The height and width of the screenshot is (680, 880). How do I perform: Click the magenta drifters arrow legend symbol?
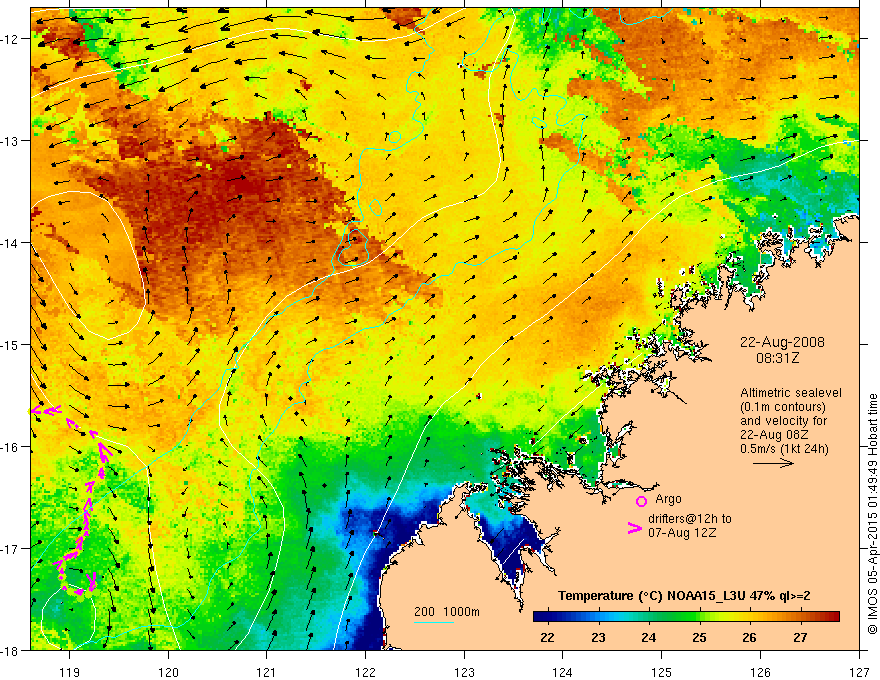[634, 527]
